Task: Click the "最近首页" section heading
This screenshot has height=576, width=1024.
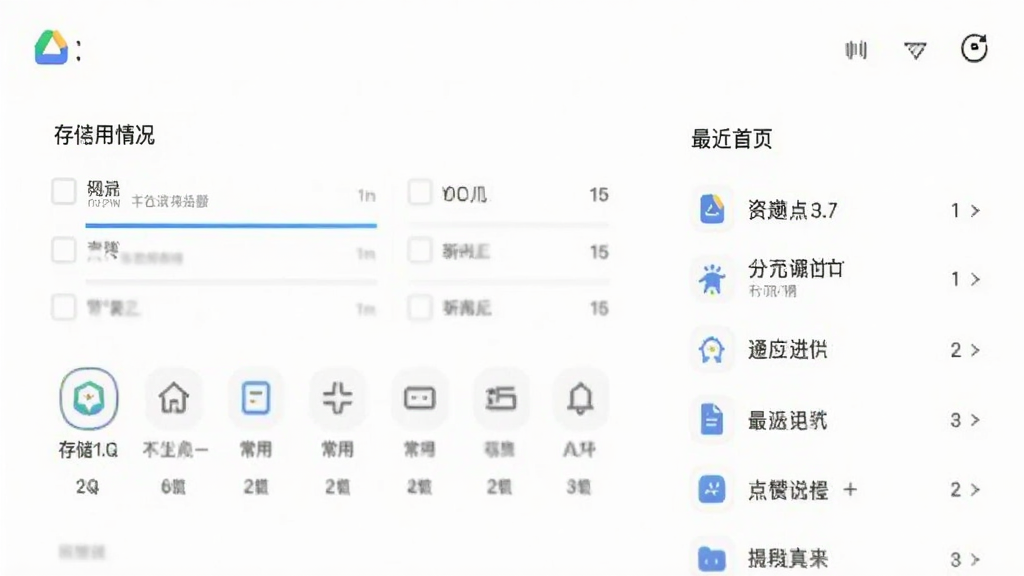Action: pyautogui.click(x=731, y=138)
